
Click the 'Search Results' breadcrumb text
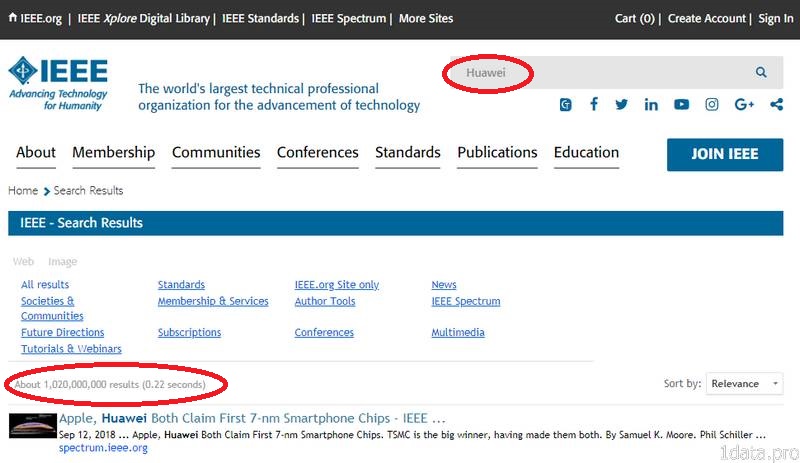coord(88,190)
